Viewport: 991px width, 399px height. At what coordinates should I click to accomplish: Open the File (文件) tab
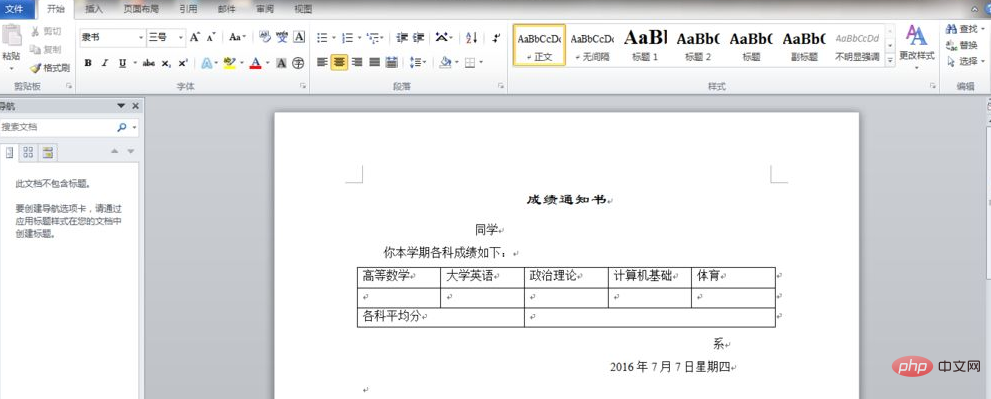tap(14, 9)
